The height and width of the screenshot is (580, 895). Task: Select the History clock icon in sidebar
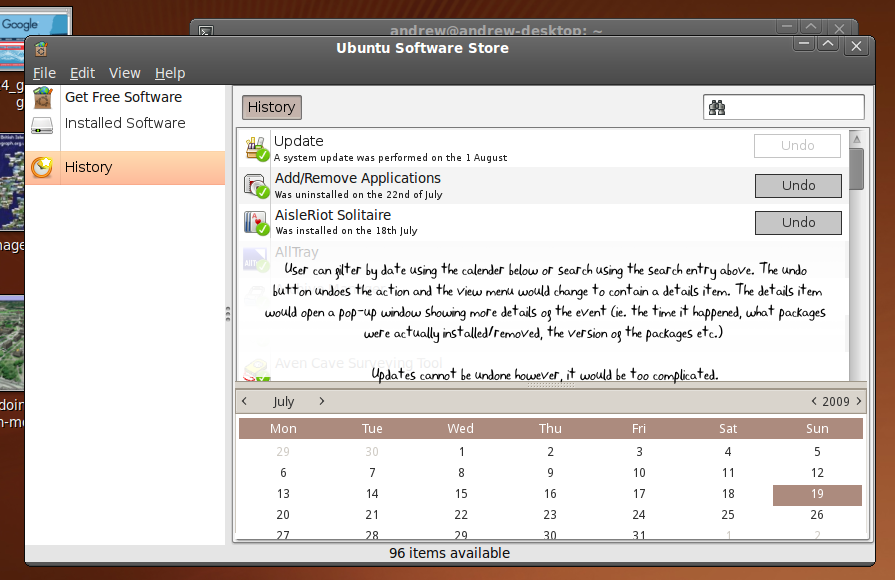coord(42,168)
